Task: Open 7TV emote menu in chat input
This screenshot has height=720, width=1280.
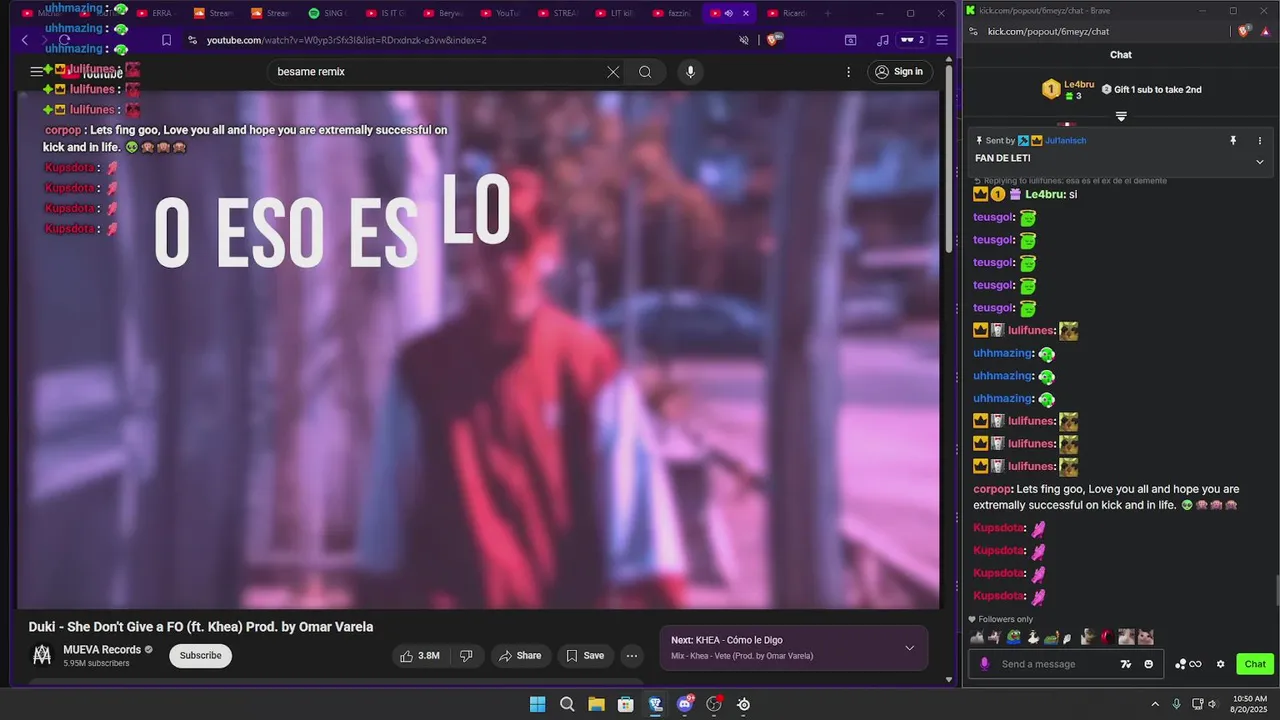Action: tap(1126, 664)
